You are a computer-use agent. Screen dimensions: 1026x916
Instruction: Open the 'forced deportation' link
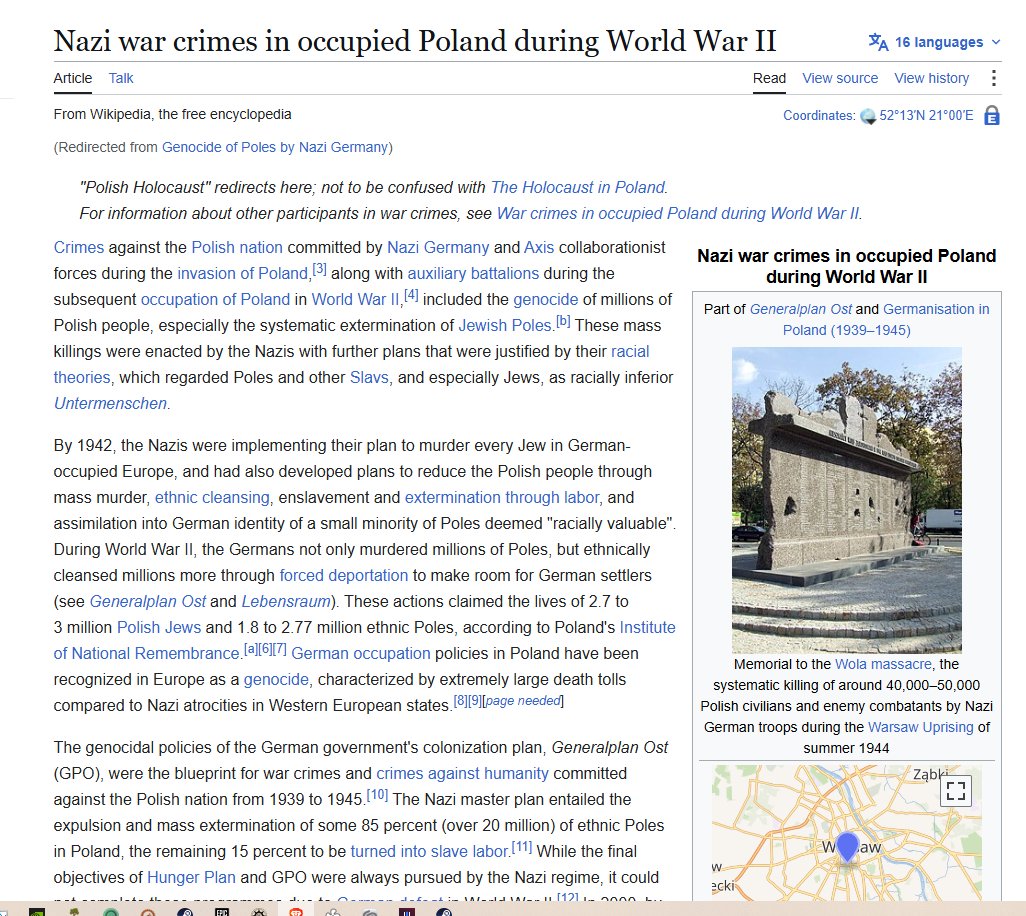[x=344, y=576]
